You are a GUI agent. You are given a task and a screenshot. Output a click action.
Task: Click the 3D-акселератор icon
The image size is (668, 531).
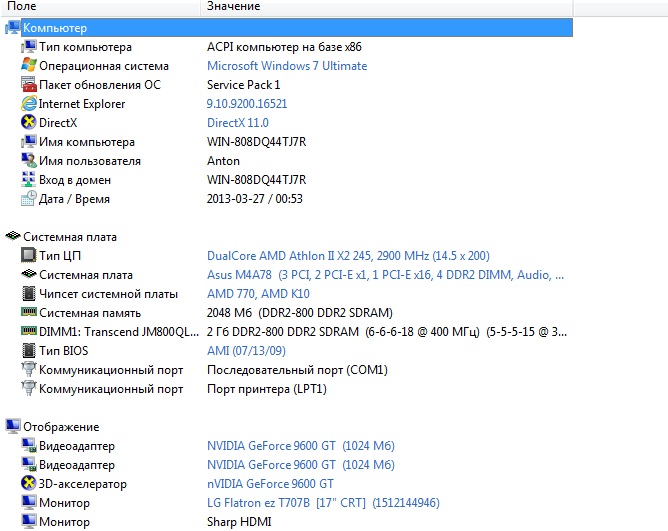pos(29,484)
